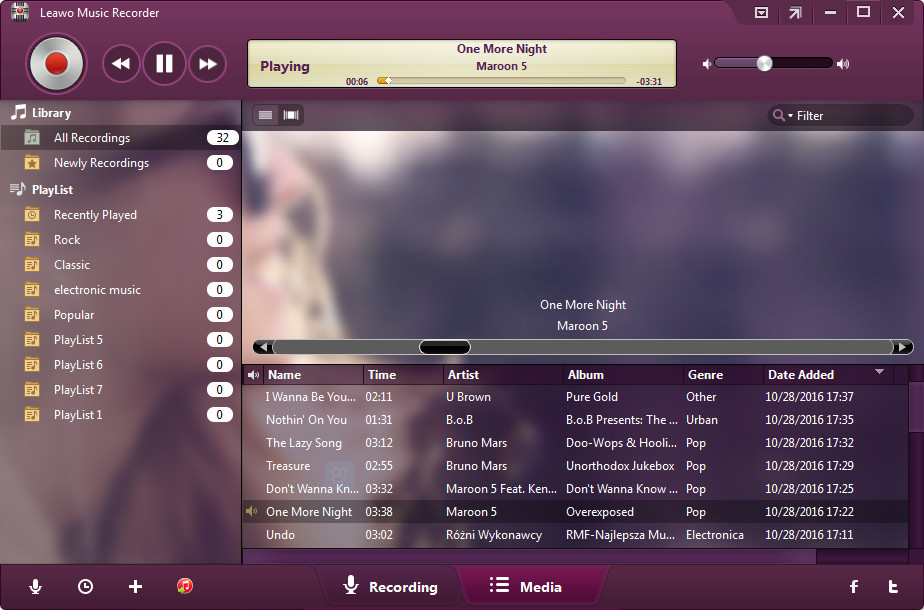This screenshot has width=924, height=610.
Task: Click the All Recordings folder icon
Action: pos(32,138)
